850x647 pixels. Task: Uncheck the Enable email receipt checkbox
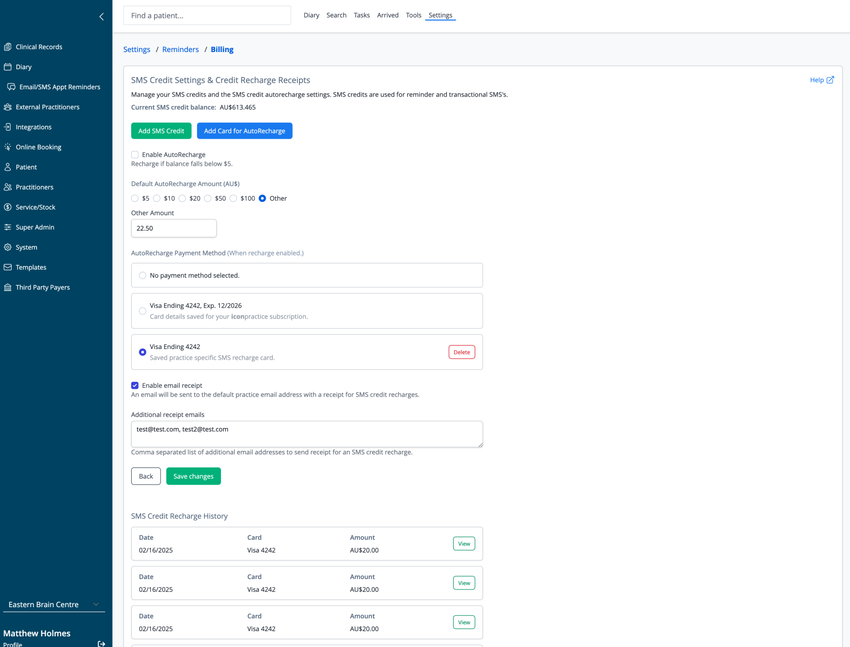pyautogui.click(x=135, y=385)
